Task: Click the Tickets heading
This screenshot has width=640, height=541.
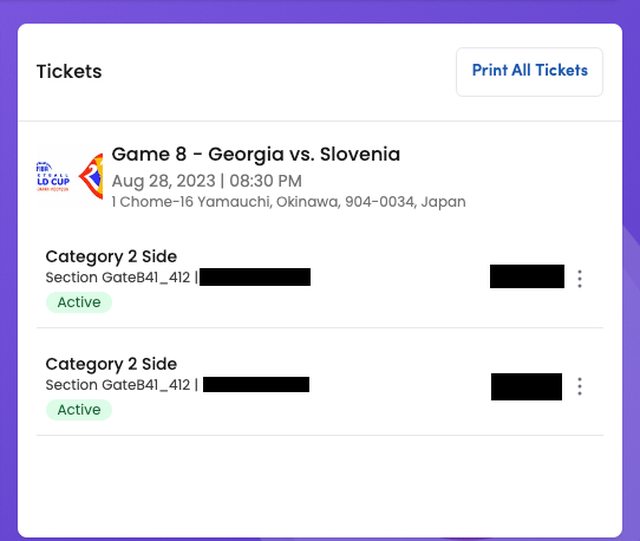Action: click(x=69, y=72)
